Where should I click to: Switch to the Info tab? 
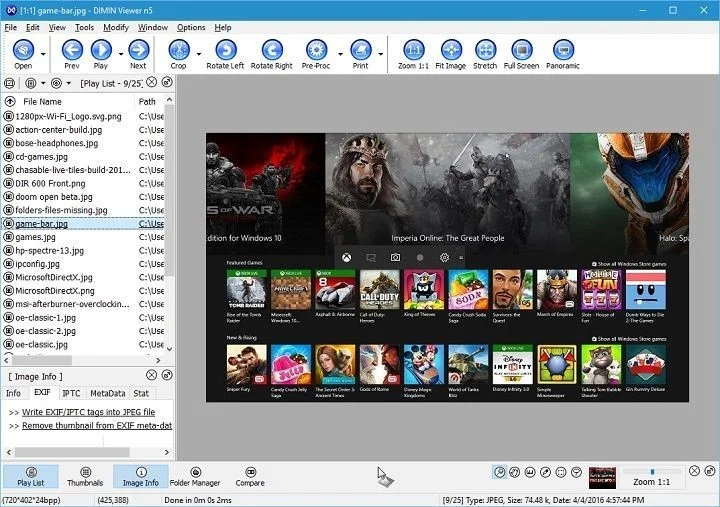13,393
